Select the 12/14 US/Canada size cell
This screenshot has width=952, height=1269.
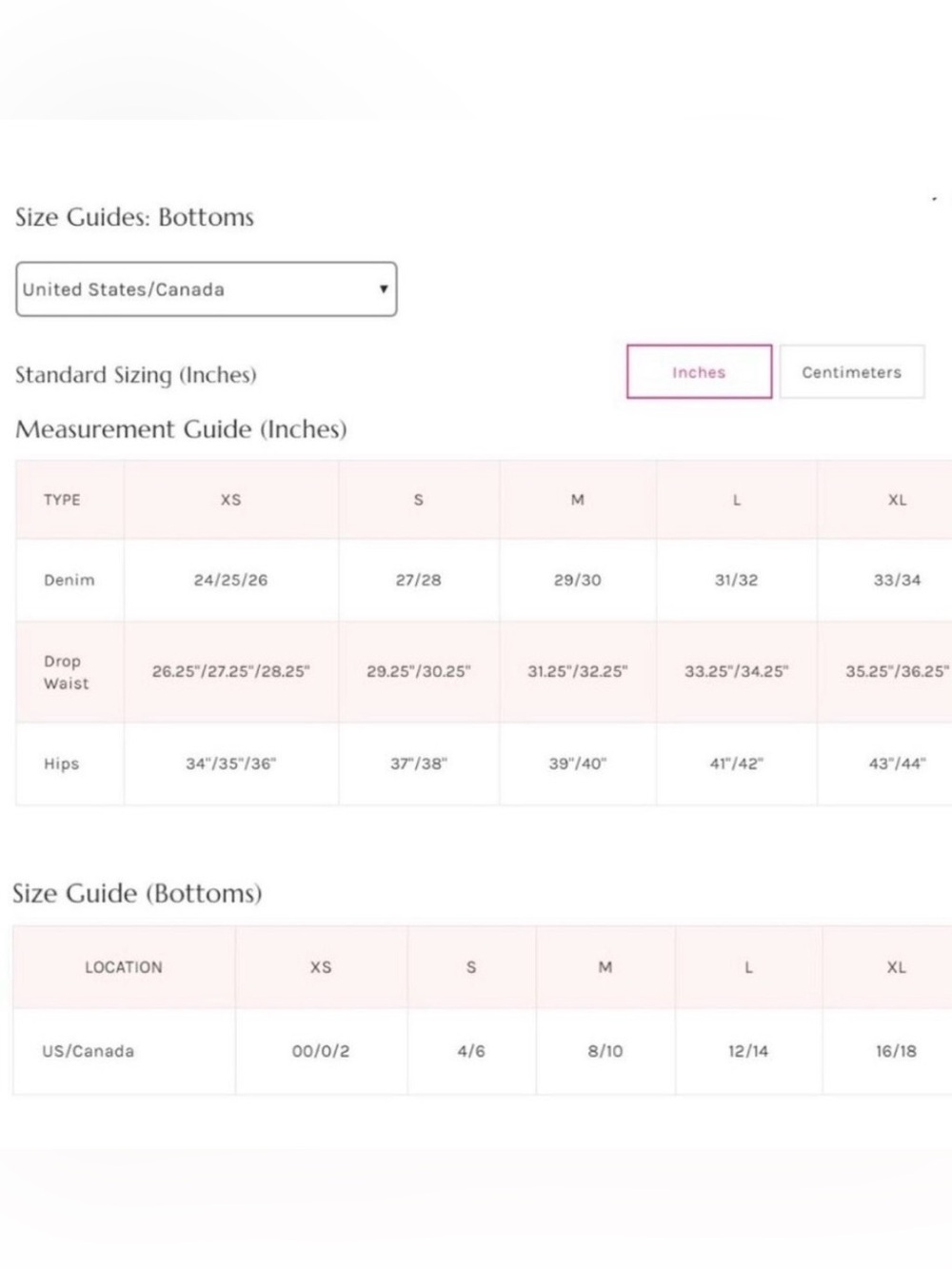point(748,1051)
